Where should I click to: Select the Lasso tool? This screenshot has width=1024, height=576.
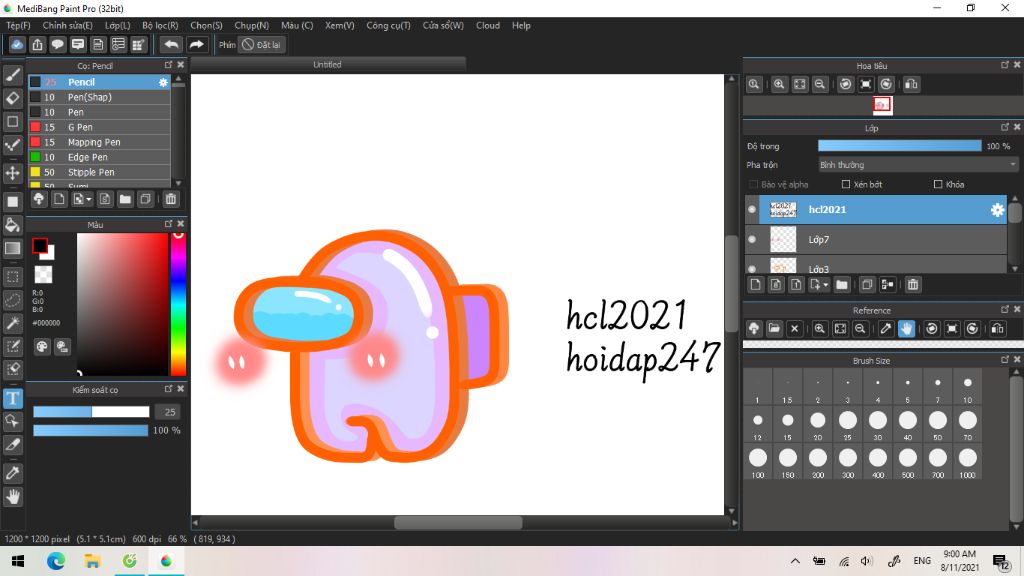(12, 300)
